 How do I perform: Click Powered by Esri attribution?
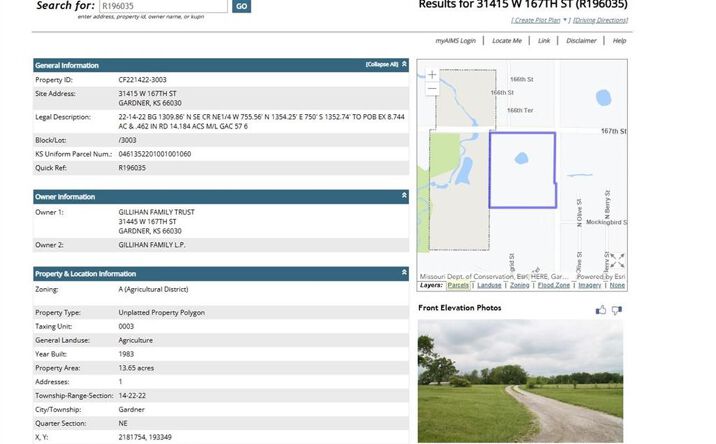point(601,276)
